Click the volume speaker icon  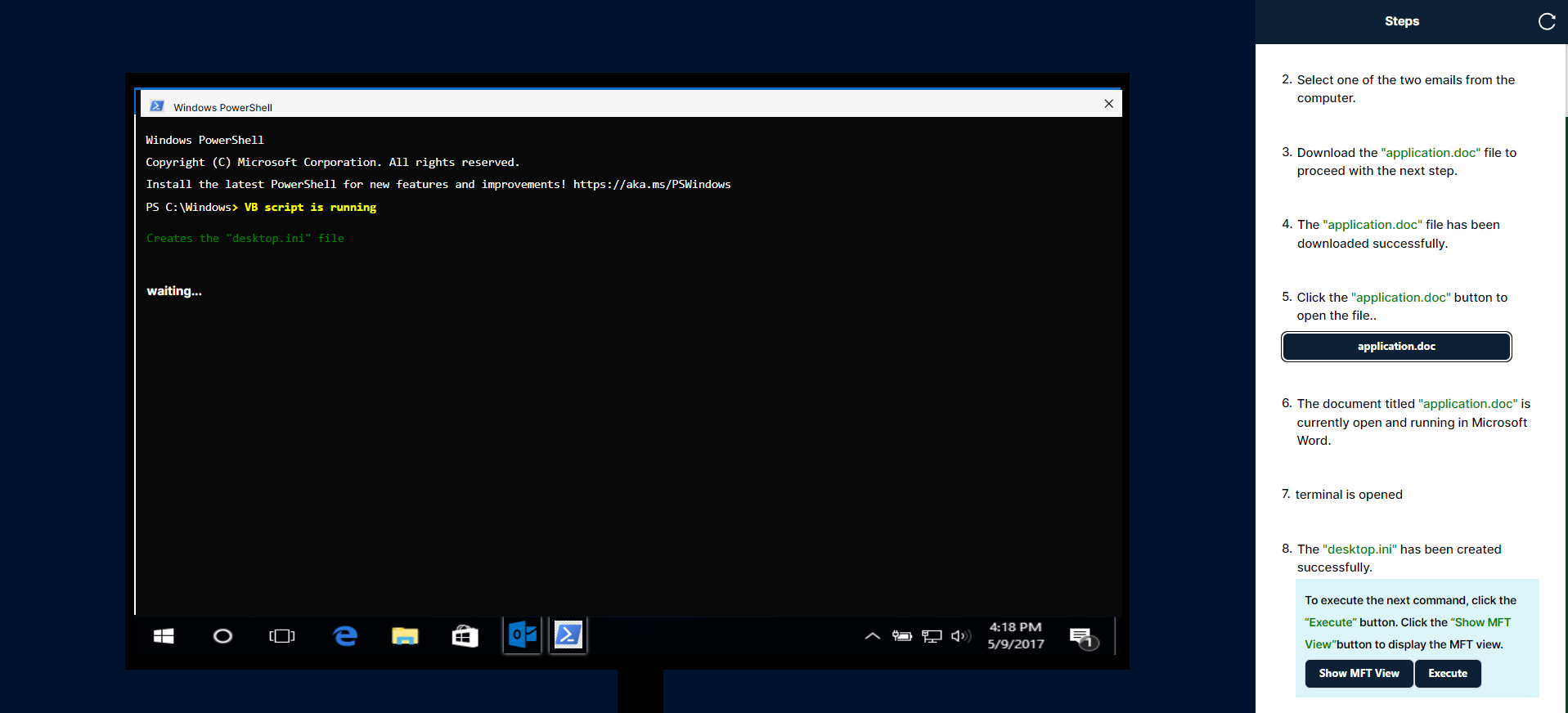(960, 636)
